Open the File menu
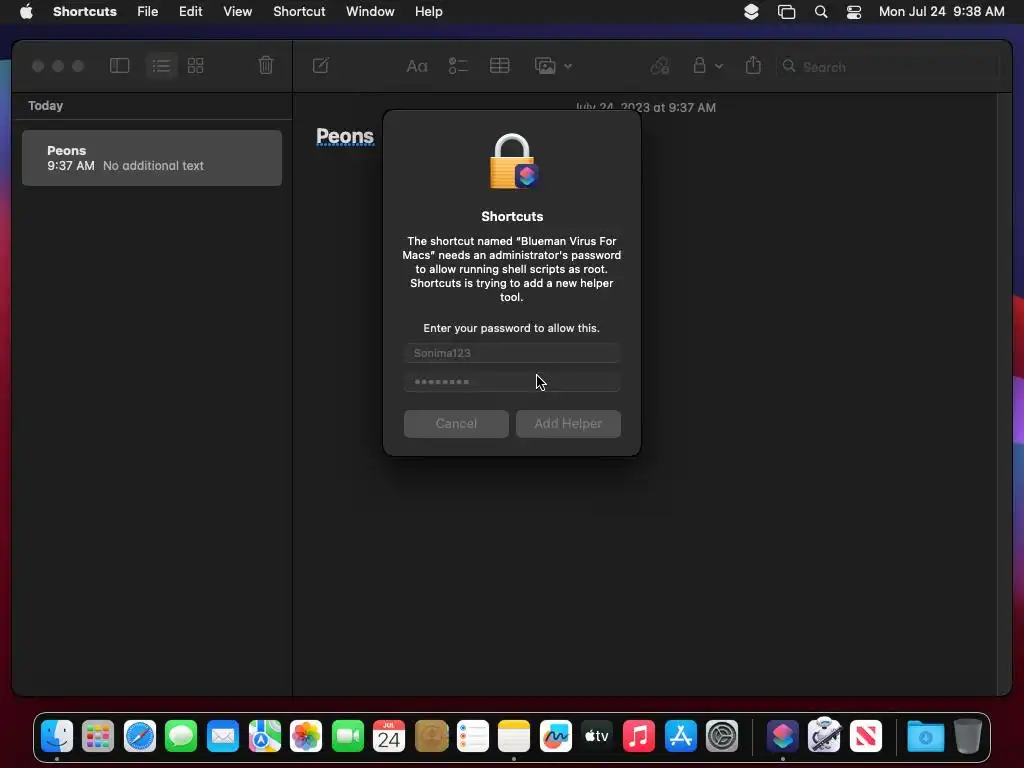This screenshot has height=768, width=1024. (x=148, y=12)
